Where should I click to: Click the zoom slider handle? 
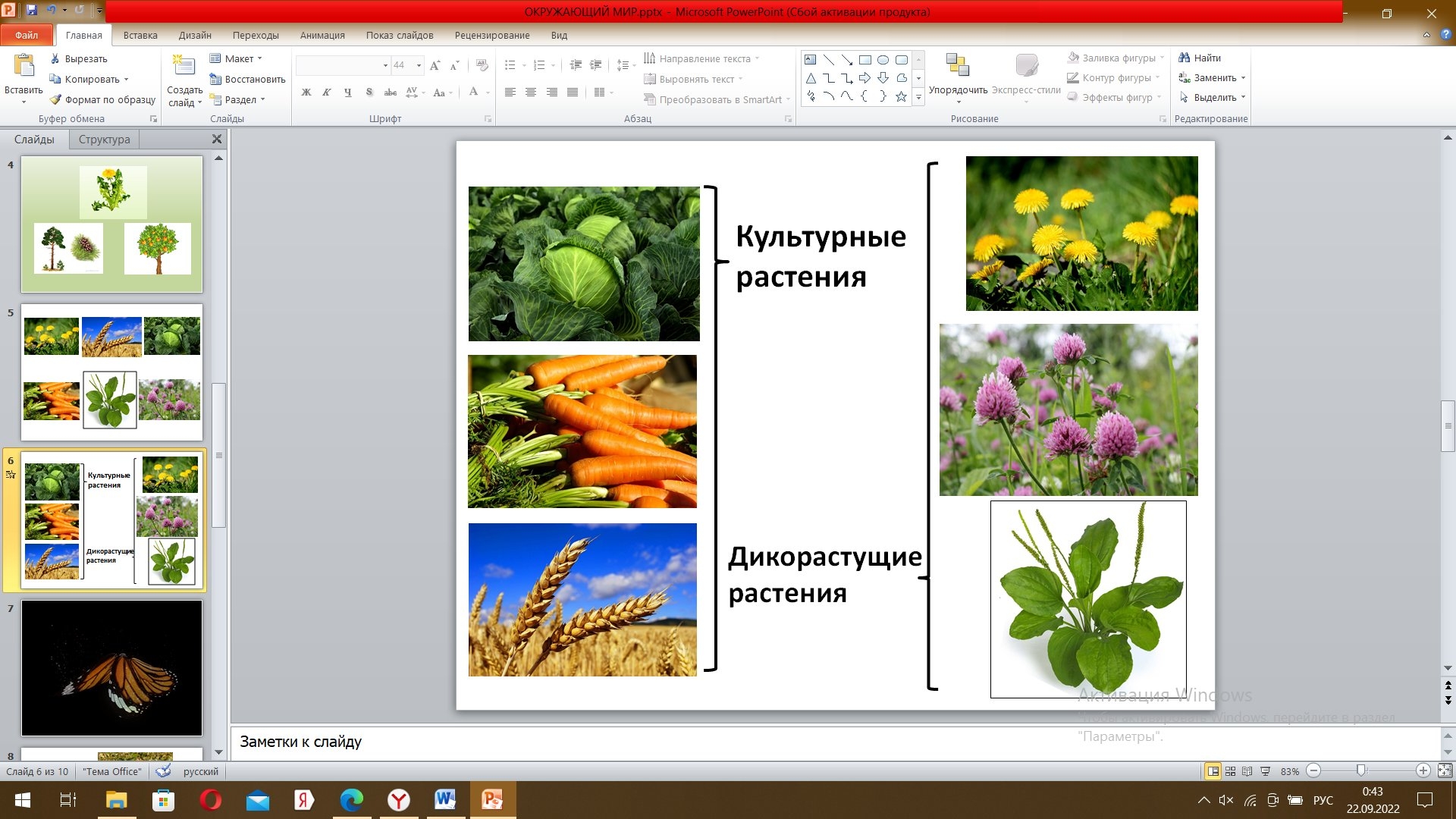(x=1361, y=770)
